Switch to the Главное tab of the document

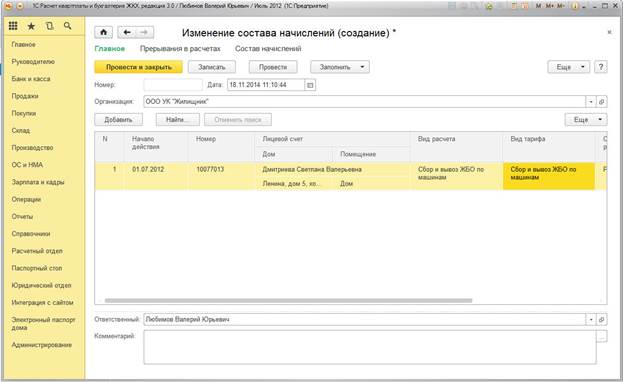[x=110, y=48]
